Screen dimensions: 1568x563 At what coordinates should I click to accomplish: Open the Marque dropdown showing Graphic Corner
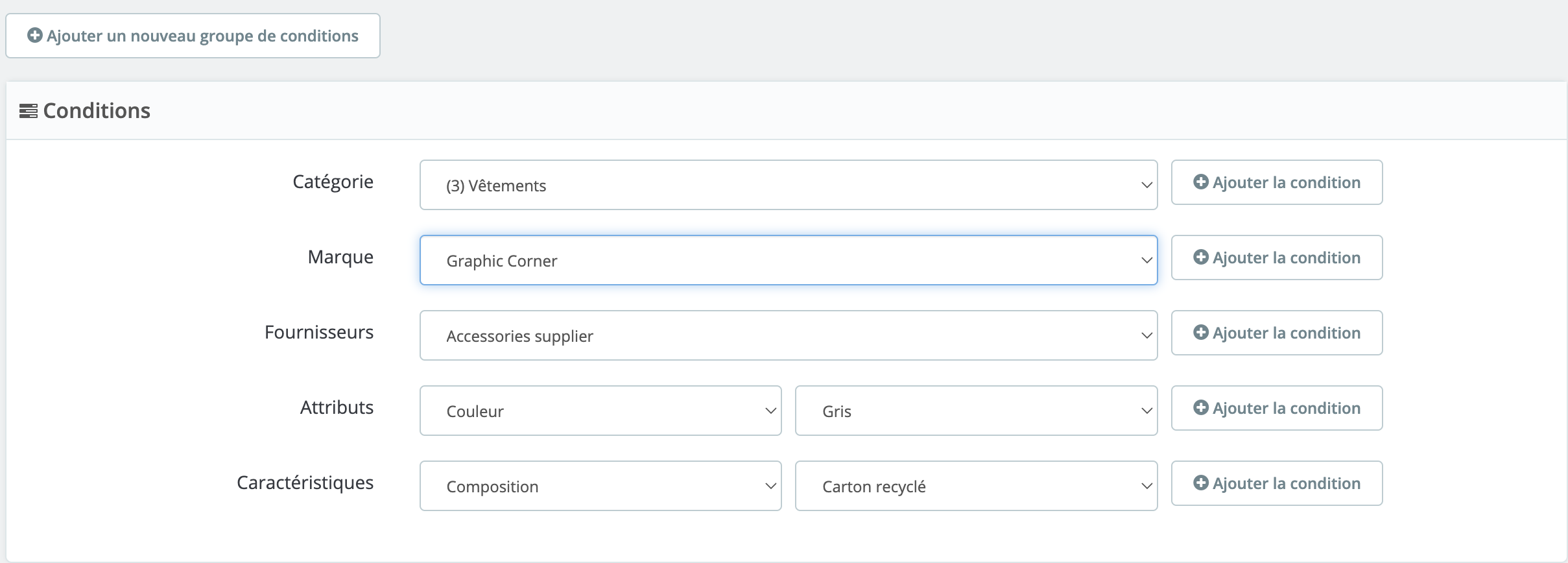789,260
